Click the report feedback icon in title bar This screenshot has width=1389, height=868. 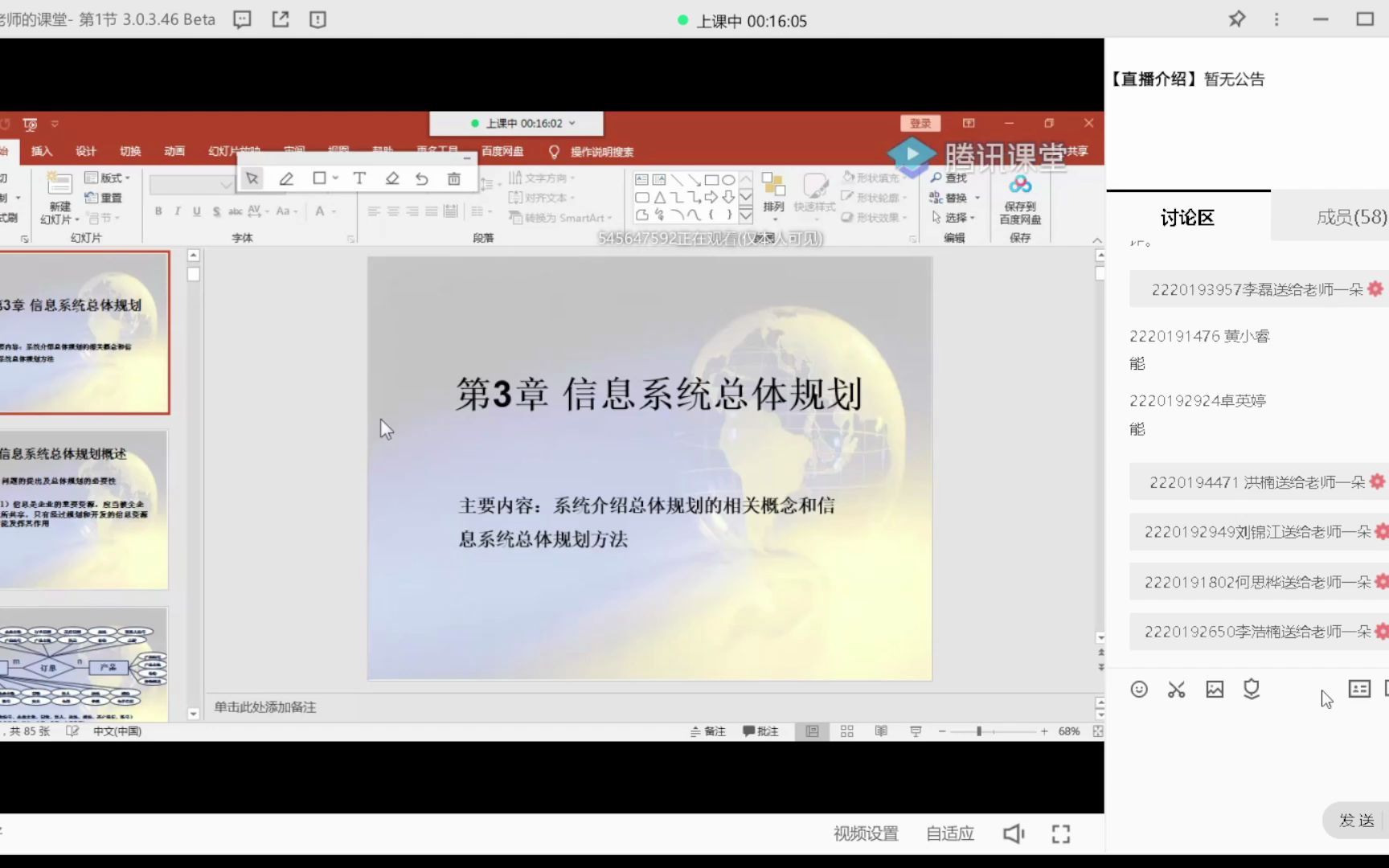[318, 19]
